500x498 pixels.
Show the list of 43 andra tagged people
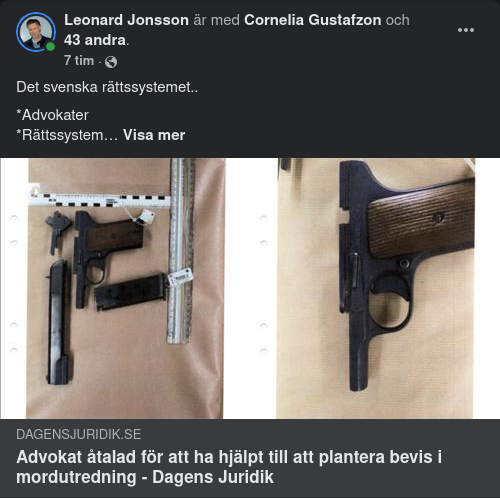click(95, 40)
